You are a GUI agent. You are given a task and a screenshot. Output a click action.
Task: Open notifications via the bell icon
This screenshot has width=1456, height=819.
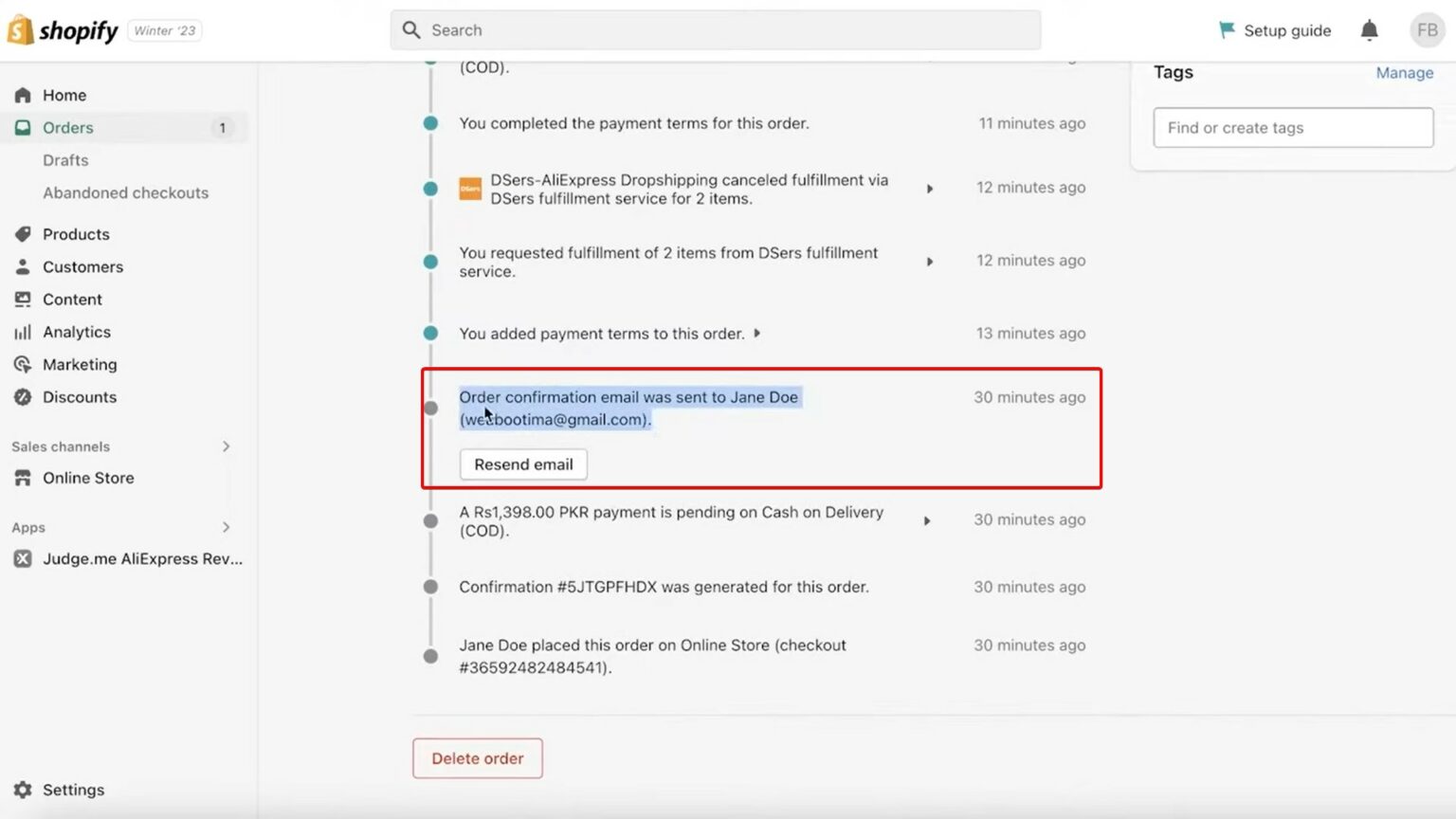tap(1369, 29)
